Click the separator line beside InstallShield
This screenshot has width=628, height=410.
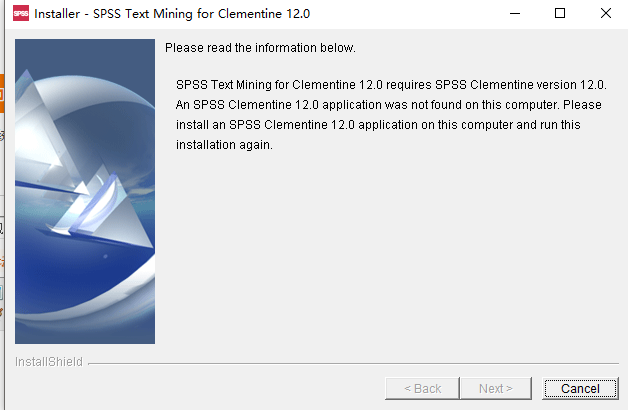tap(350, 363)
